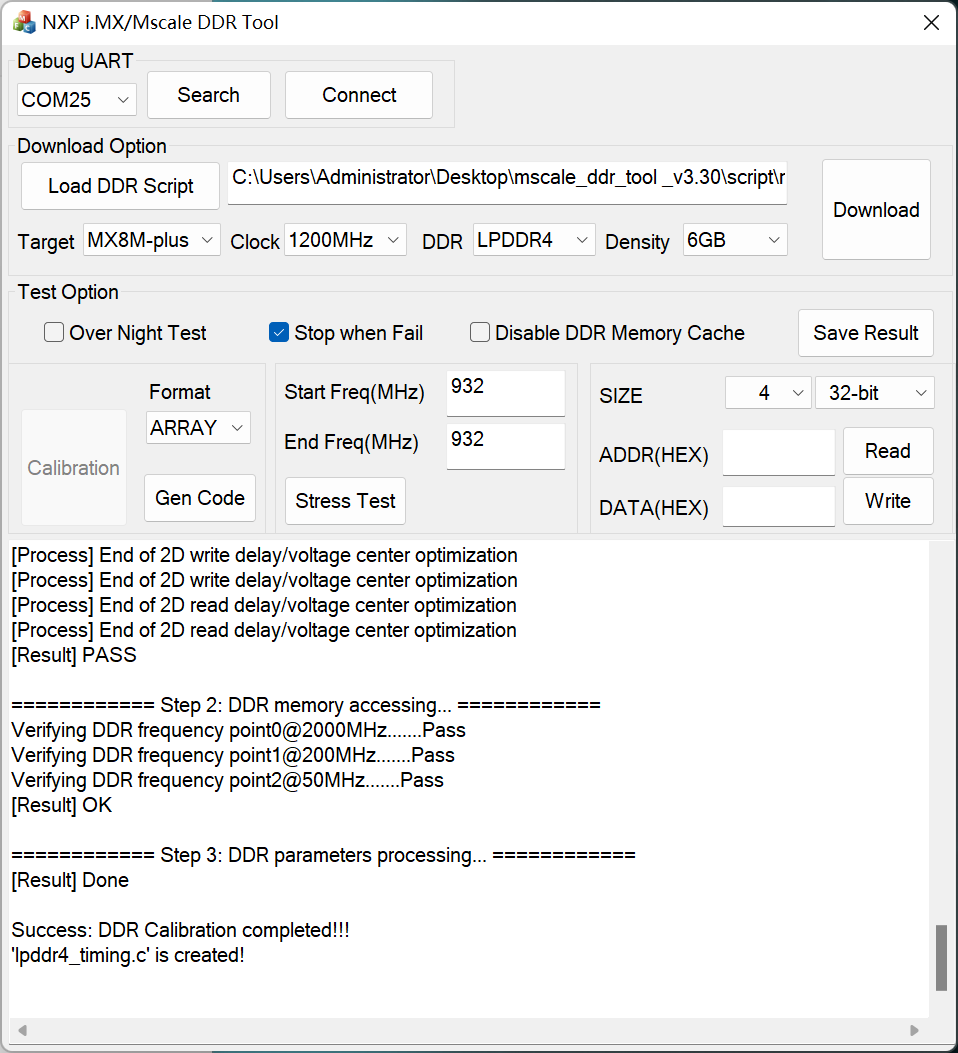This screenshot has height=1053, width=958.
Task: Open the Target MX8M-plus dropdown
Action: coord(151,239)
